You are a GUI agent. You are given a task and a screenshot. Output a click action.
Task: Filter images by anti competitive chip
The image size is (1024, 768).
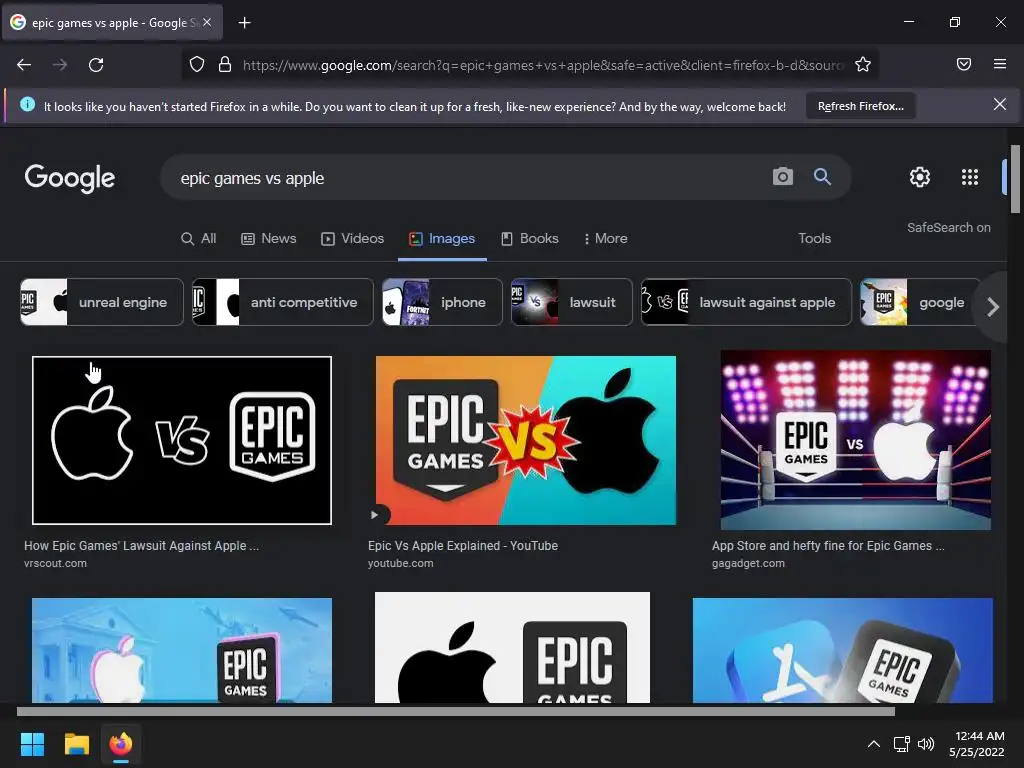283,302
